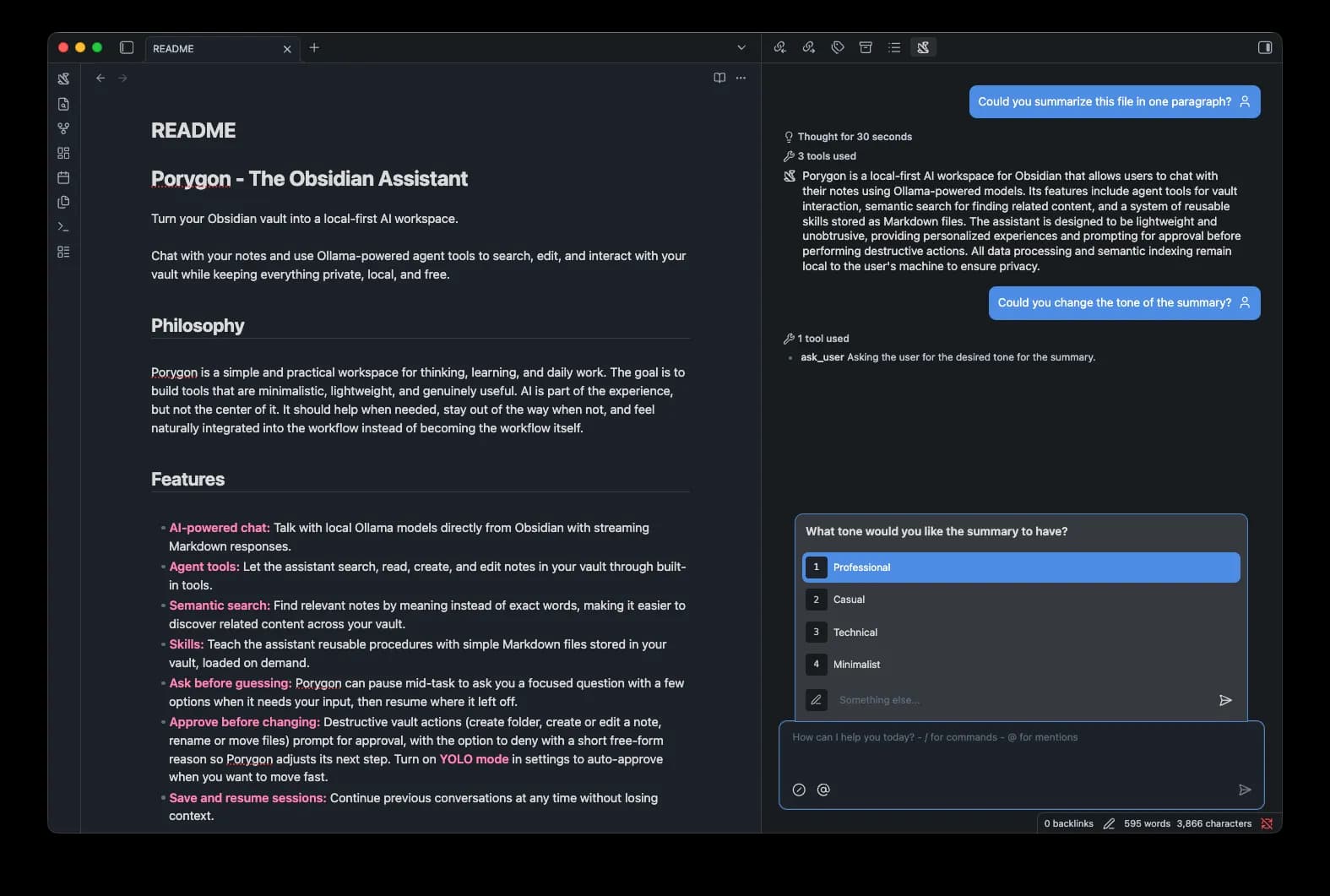Send the chat message with paper plane
1330x896 pixels.
coord(1245,790)
